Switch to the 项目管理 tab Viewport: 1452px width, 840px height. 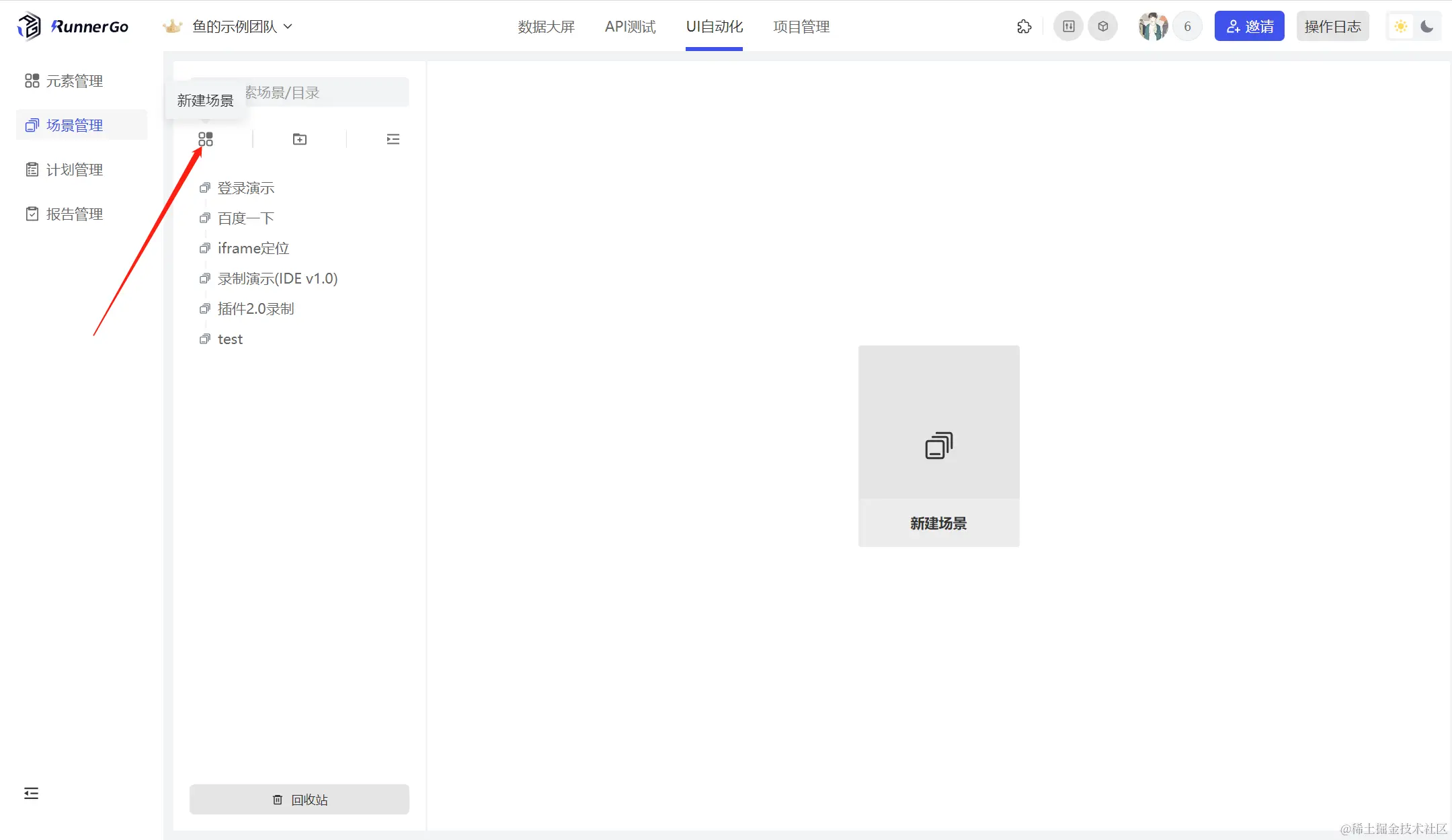click(801, 26)
